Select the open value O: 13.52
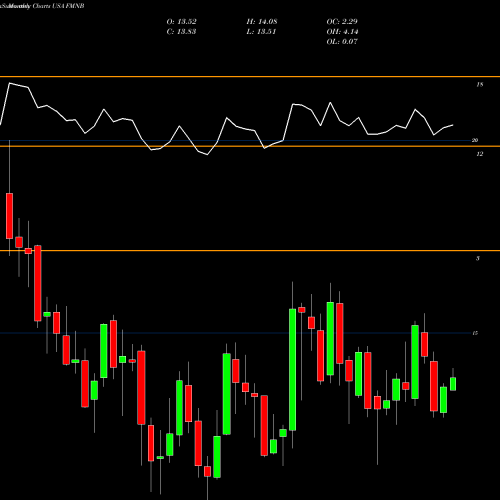The image size is (500, 500). (x=181, y=22)
